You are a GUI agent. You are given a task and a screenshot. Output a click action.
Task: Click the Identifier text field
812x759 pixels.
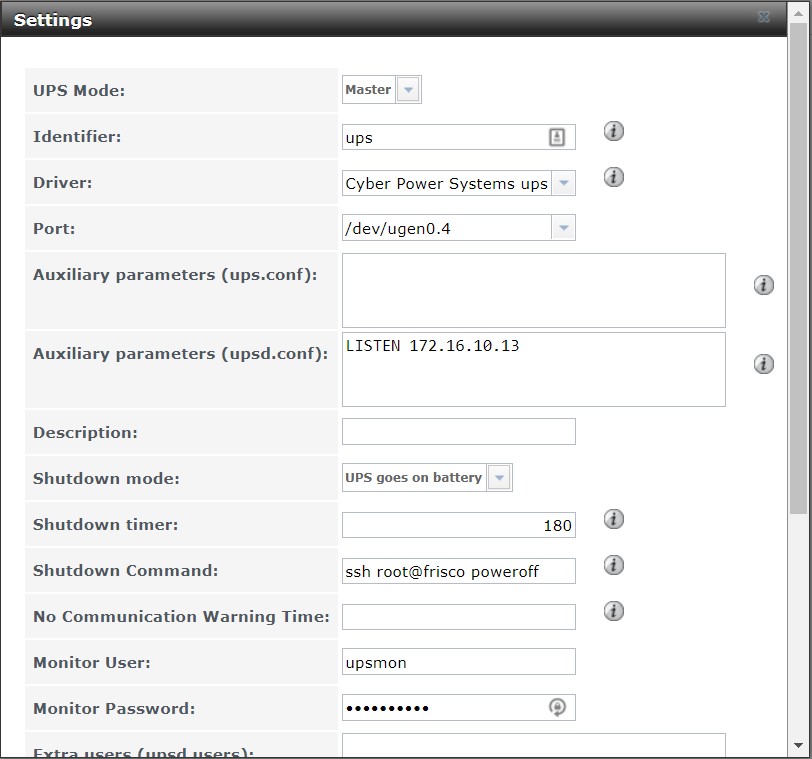coord(459,137)
